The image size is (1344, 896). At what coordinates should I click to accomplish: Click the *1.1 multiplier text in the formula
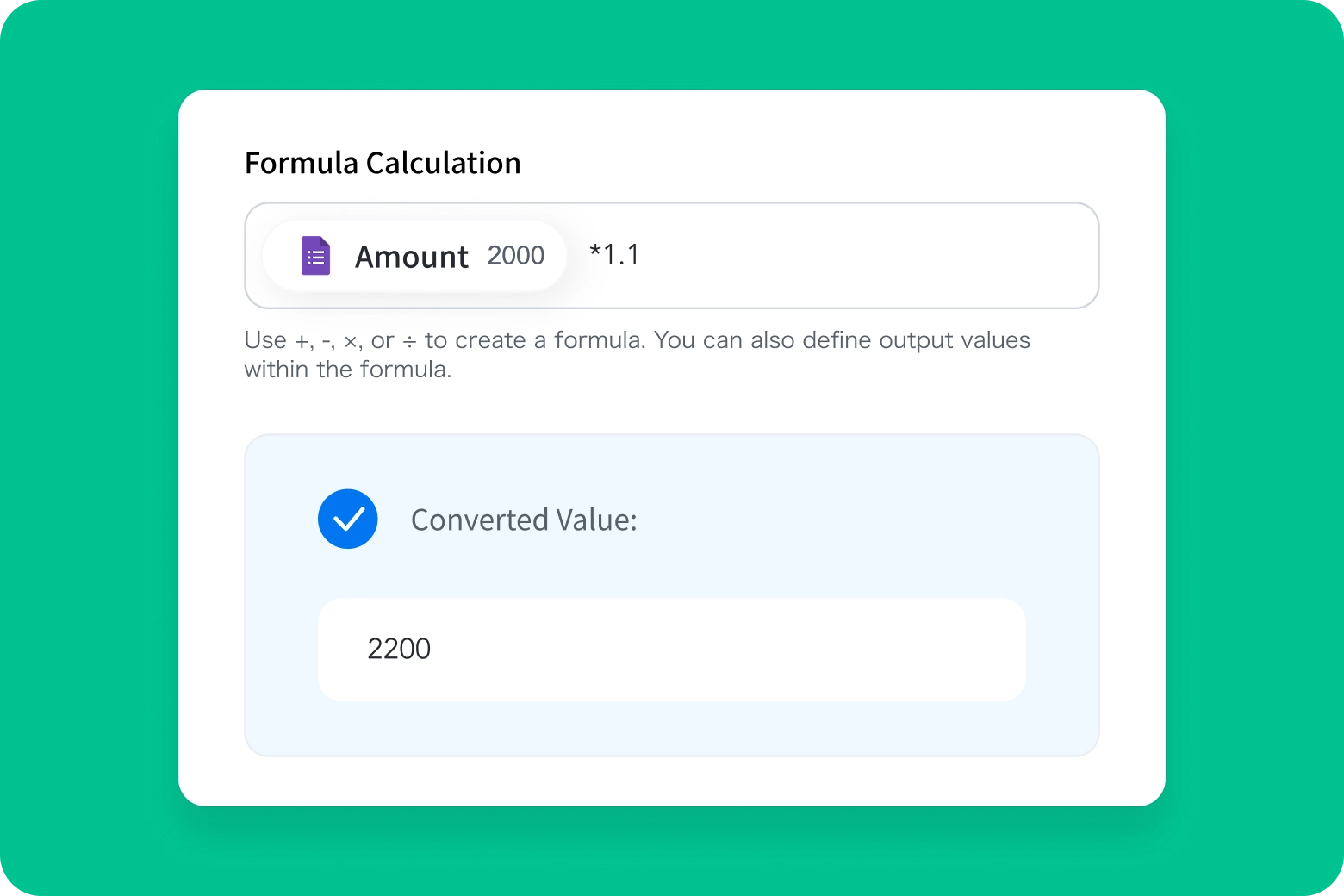(614, 255)
